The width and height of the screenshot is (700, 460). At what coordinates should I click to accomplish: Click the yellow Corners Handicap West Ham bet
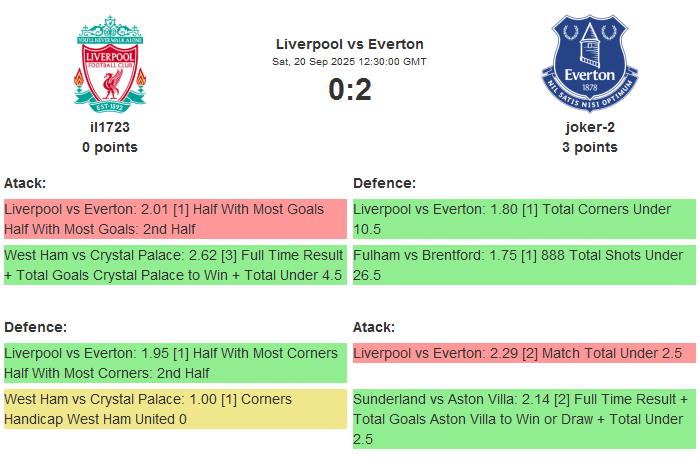pos(175,409)
